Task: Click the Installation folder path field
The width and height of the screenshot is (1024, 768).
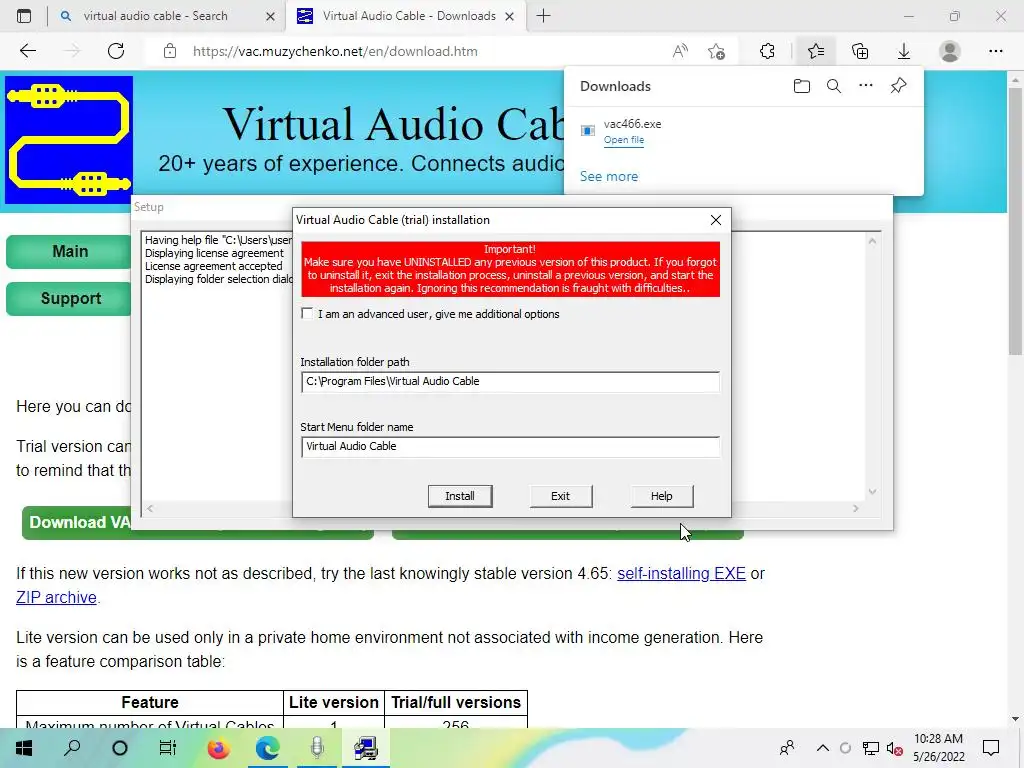Action: pyautogui.click(x=510, y=381)
